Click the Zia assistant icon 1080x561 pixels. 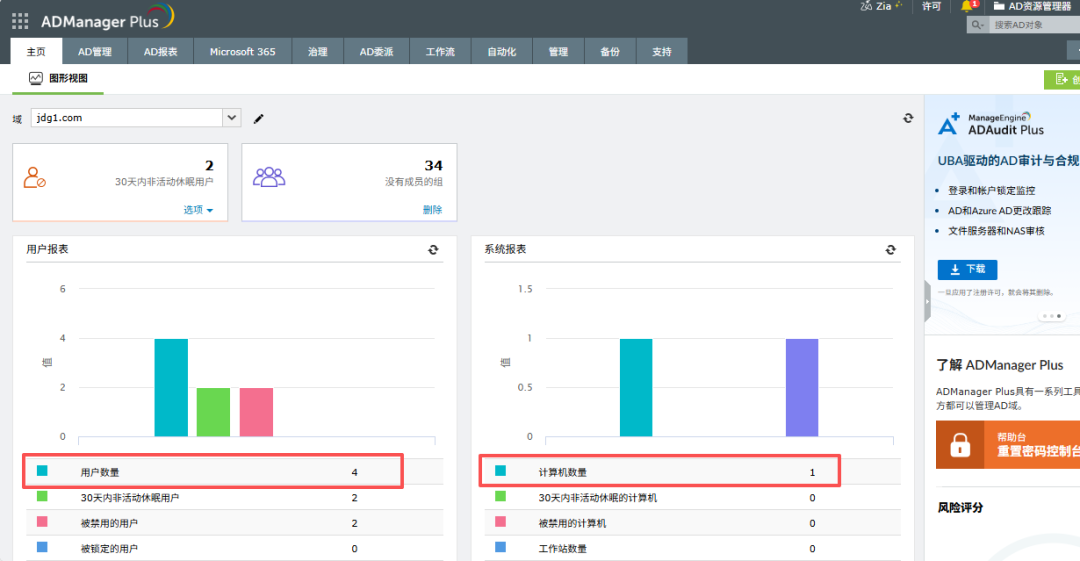(866, 6)
